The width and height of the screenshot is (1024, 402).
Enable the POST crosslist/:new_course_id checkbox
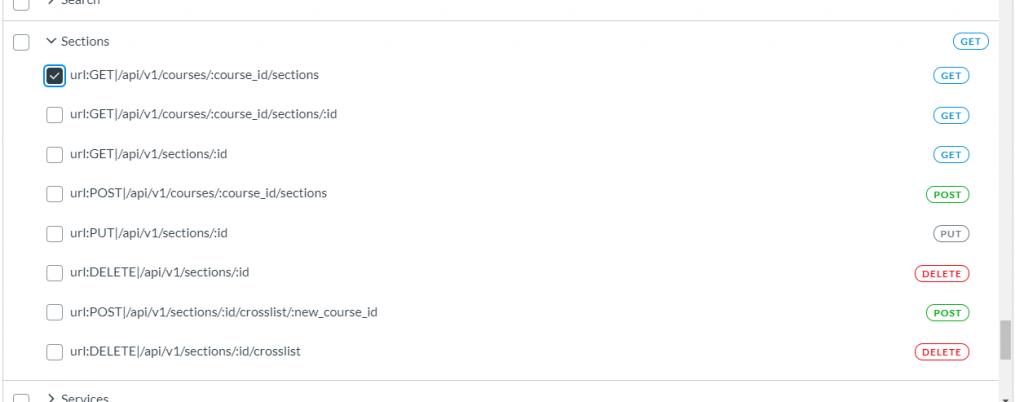pos(54,313)
